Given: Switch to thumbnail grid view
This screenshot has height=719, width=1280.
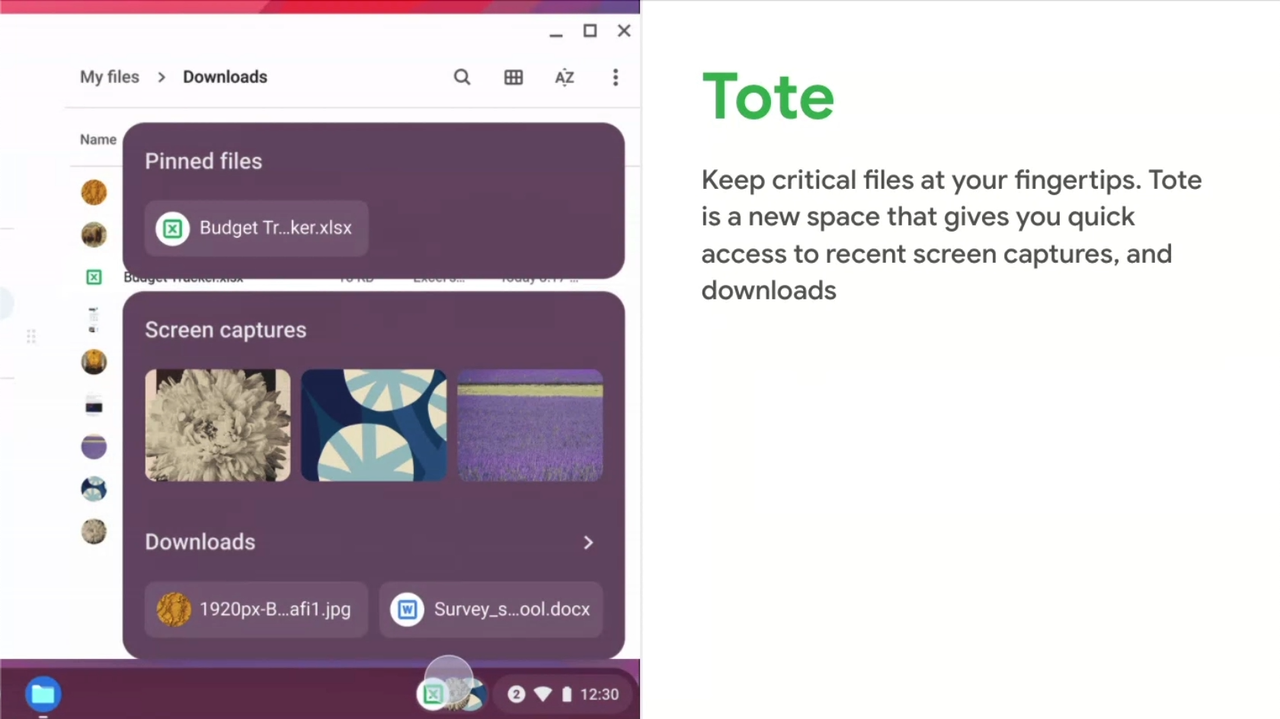Looking at the screenshot, I should pyautogui.click(x=513, y=77).
